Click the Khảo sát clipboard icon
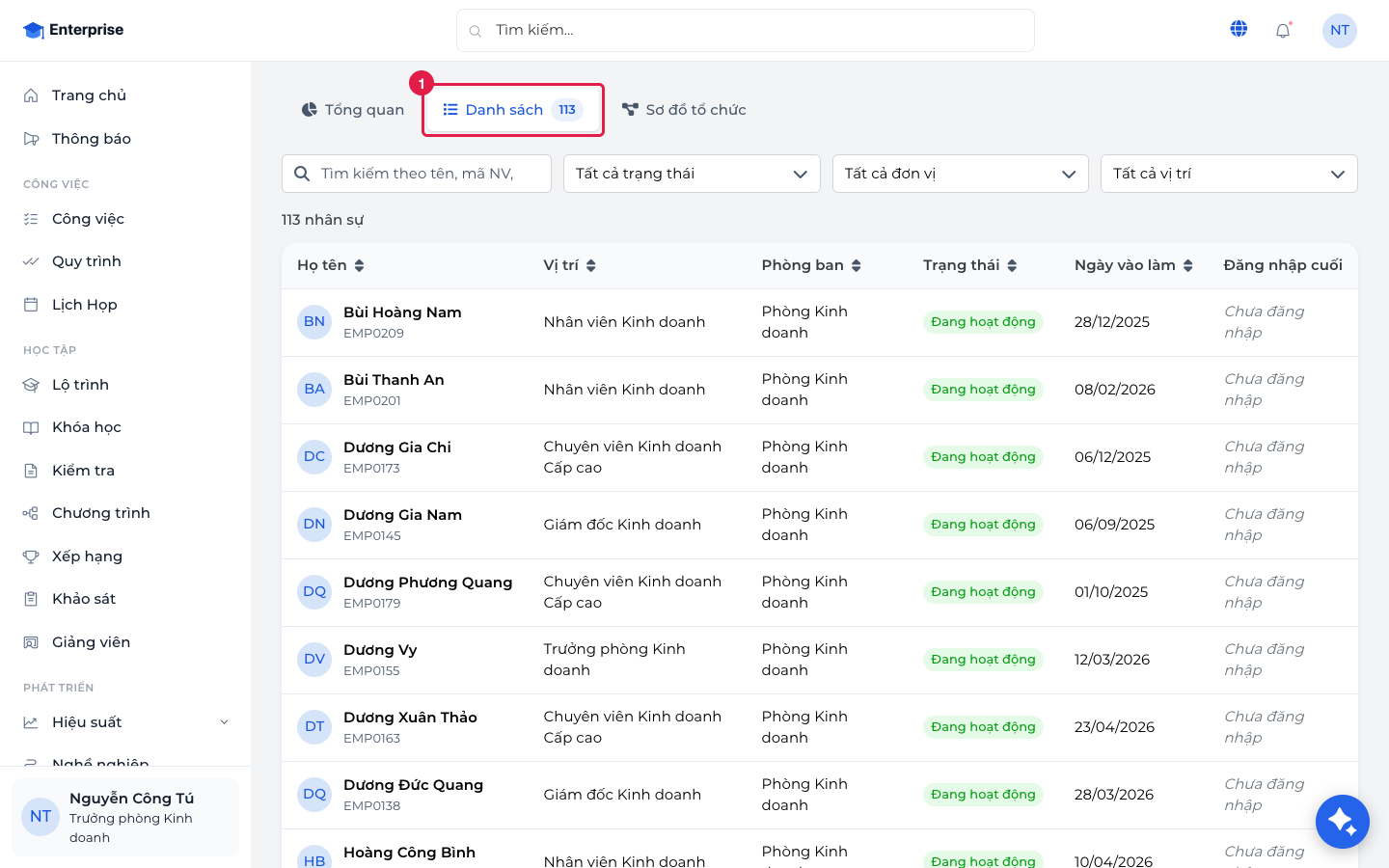Image resolution: width=1389 pixels, height=868 pixels. [x=31, y=599]
